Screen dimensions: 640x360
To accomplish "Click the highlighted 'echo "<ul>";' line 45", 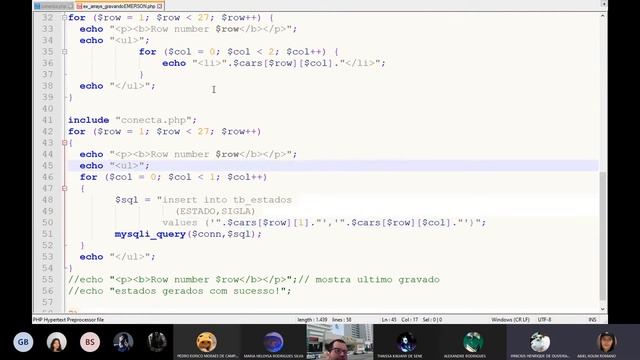I will pyautogui.click(x=115, y=166).
